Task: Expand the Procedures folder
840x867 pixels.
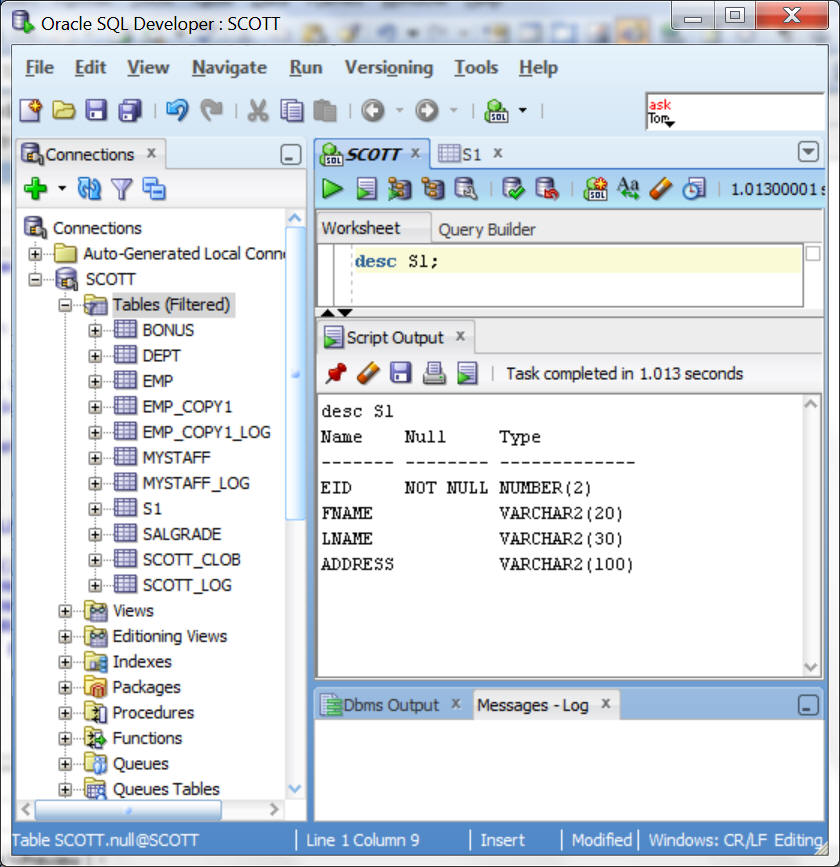Action: (x=65, y=713)
